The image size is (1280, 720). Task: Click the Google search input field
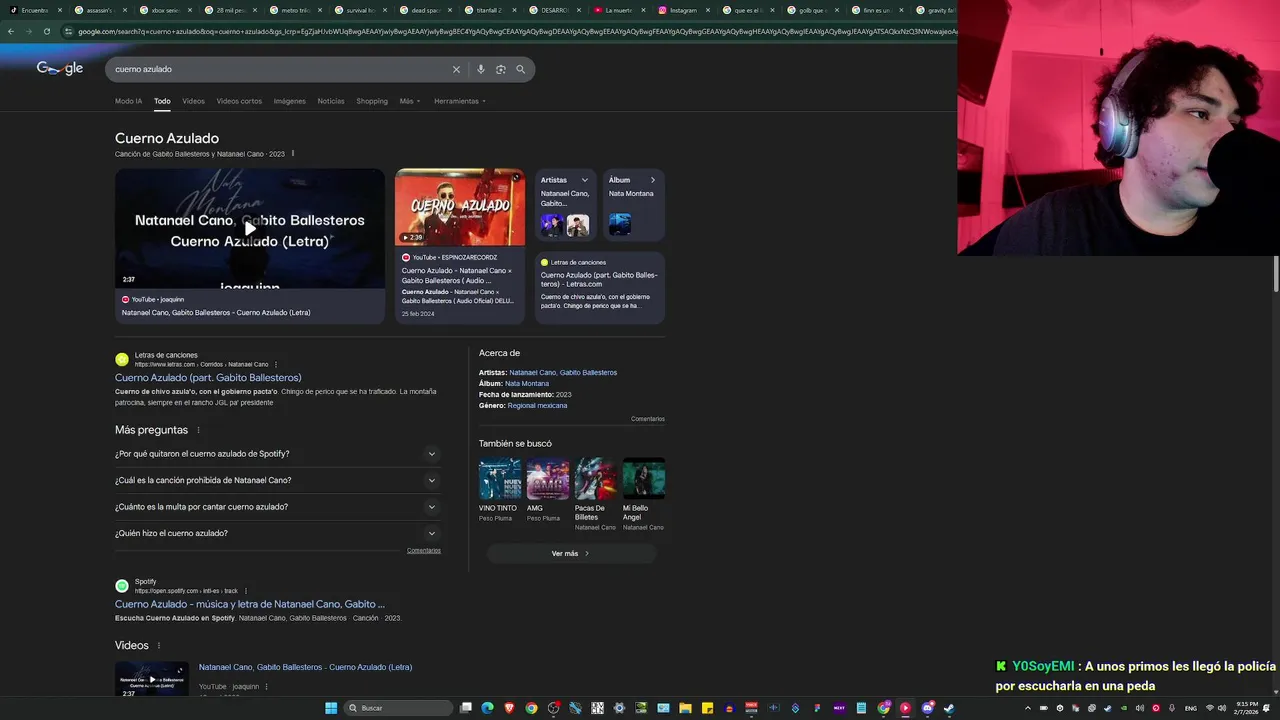point(278,69)
